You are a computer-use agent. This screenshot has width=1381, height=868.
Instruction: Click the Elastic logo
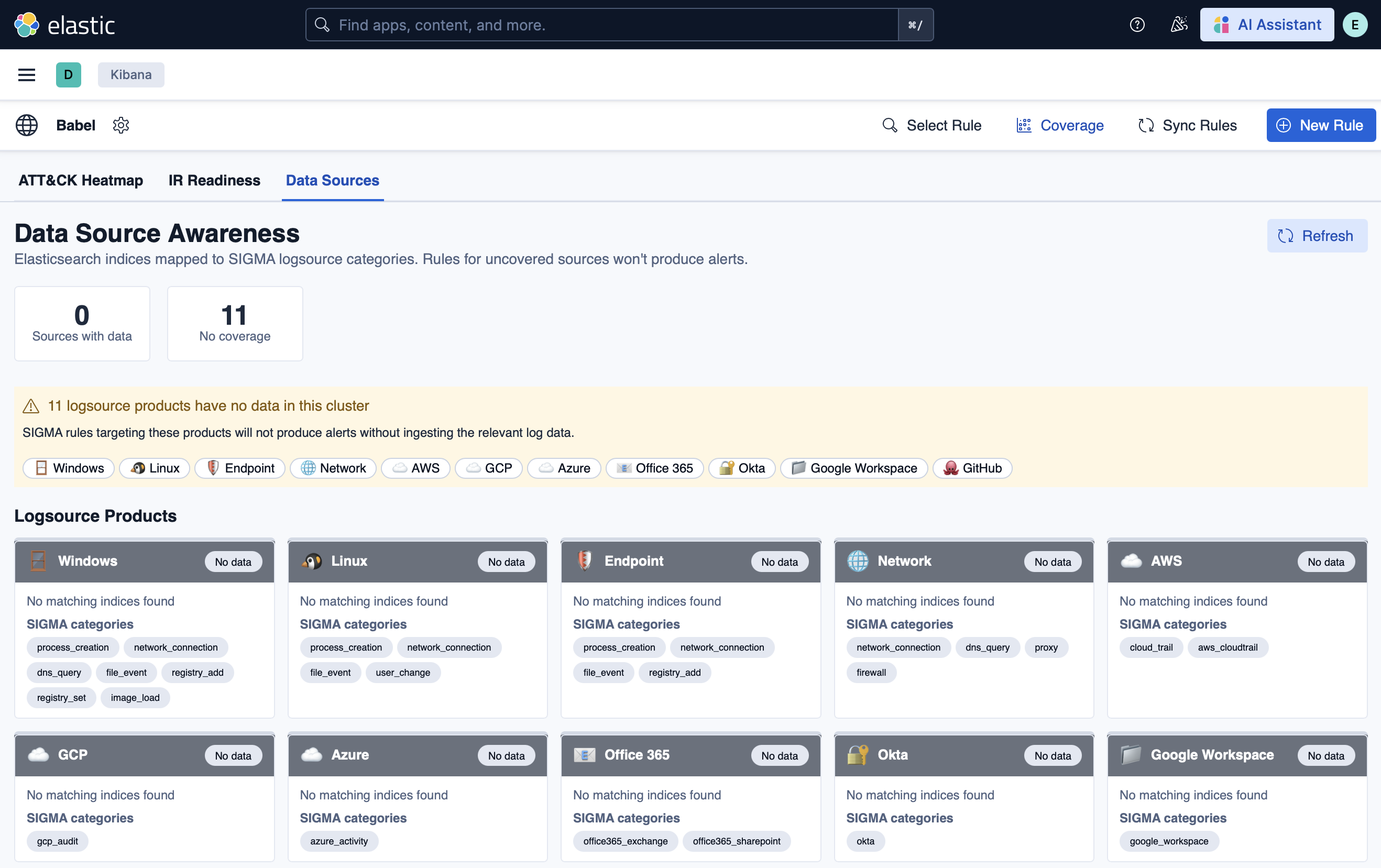click(x=64, y=25)
